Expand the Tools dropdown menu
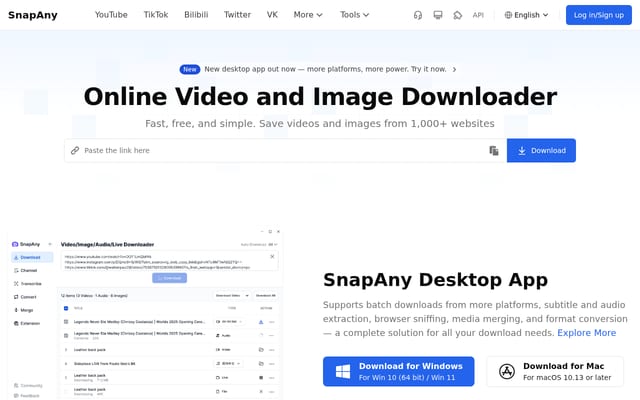 pyautogui.click(x=355, y=15)
